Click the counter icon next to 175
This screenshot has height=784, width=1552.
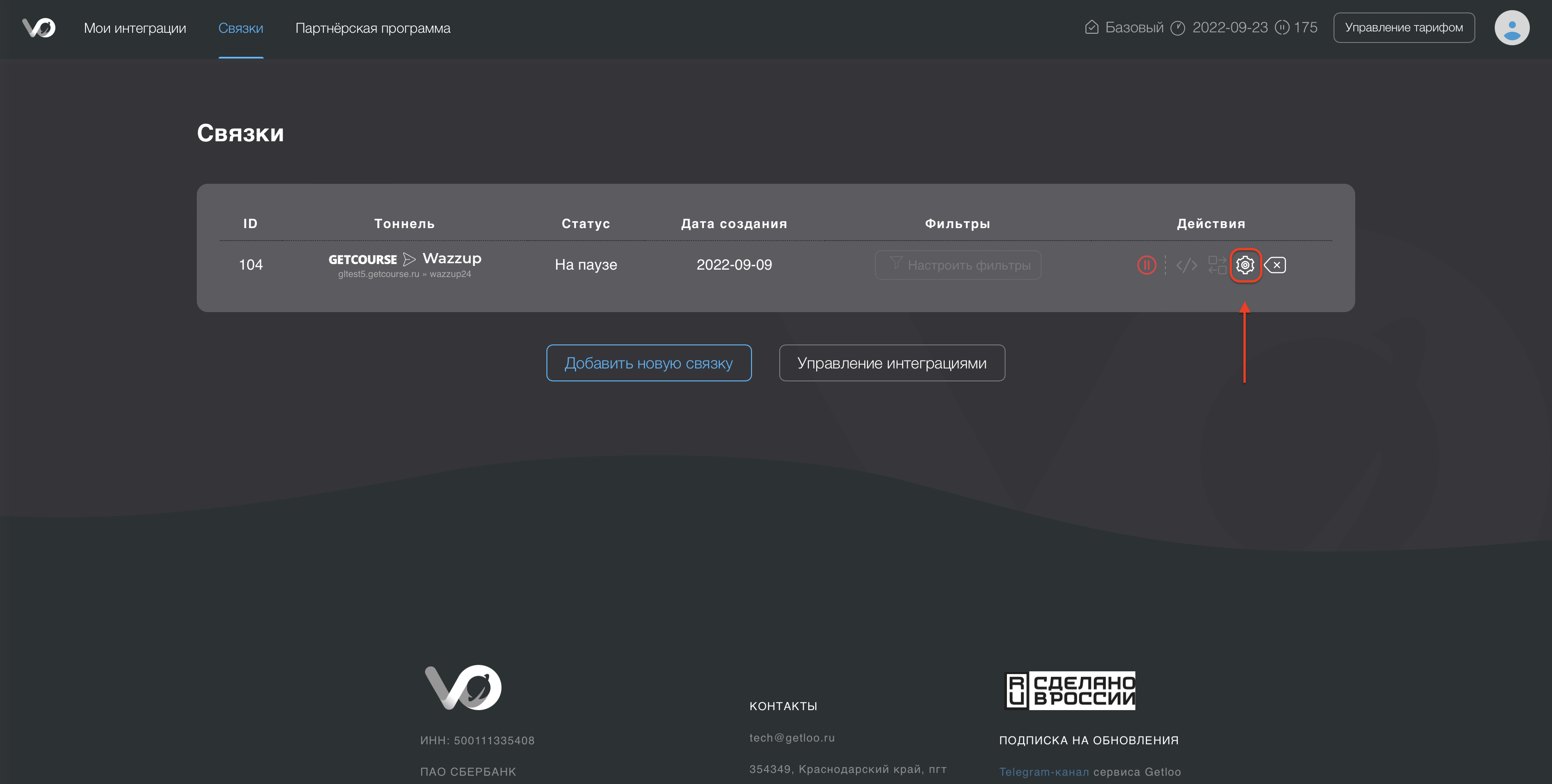pyautogui.click(x=1282, y=28)
